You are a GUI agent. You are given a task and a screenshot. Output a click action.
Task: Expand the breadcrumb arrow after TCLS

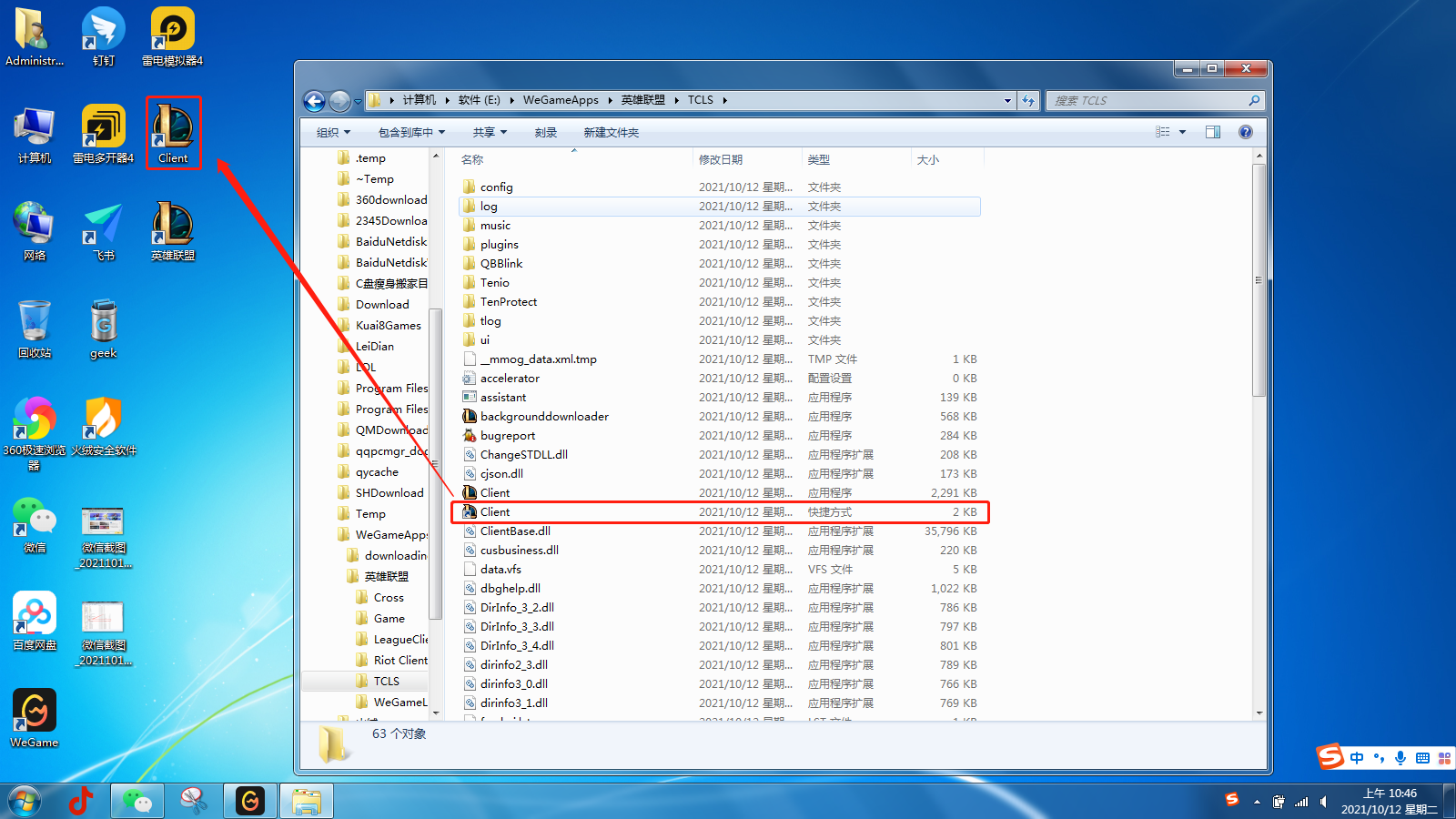724,100
